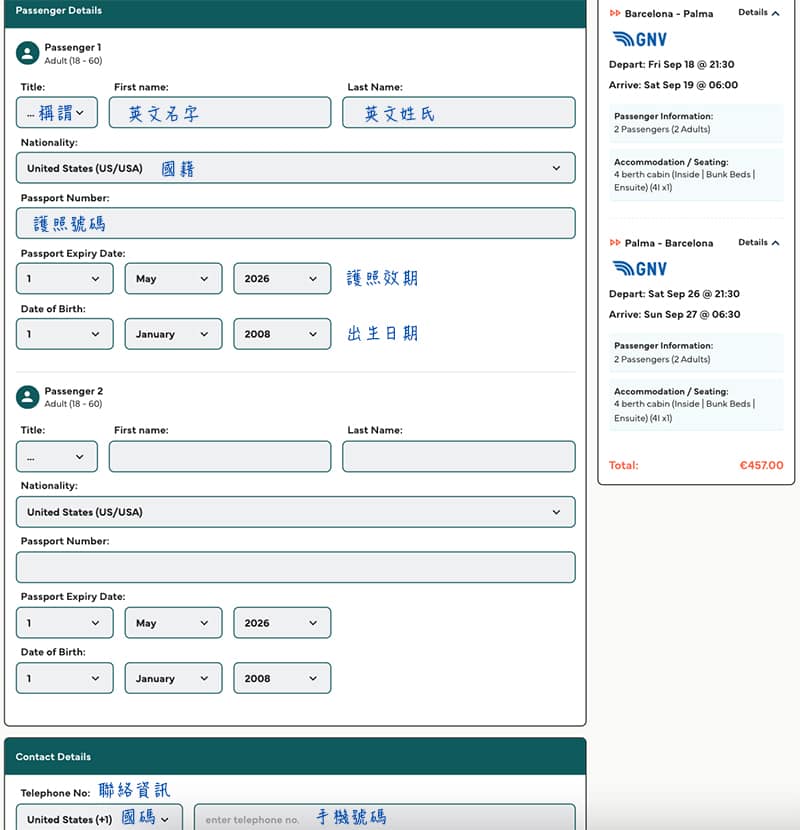Click the telephone number input field
The image size is (800, 830).
(384, 818)
